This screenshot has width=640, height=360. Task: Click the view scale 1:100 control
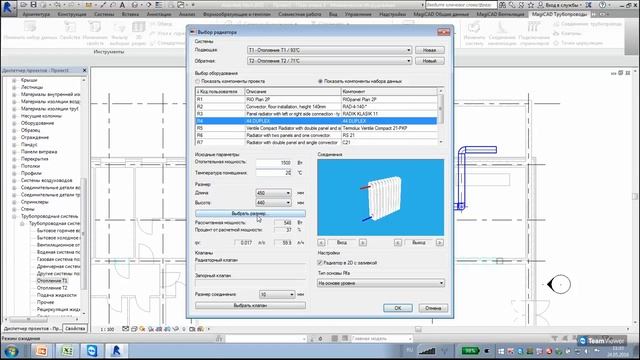click(107, 329)
